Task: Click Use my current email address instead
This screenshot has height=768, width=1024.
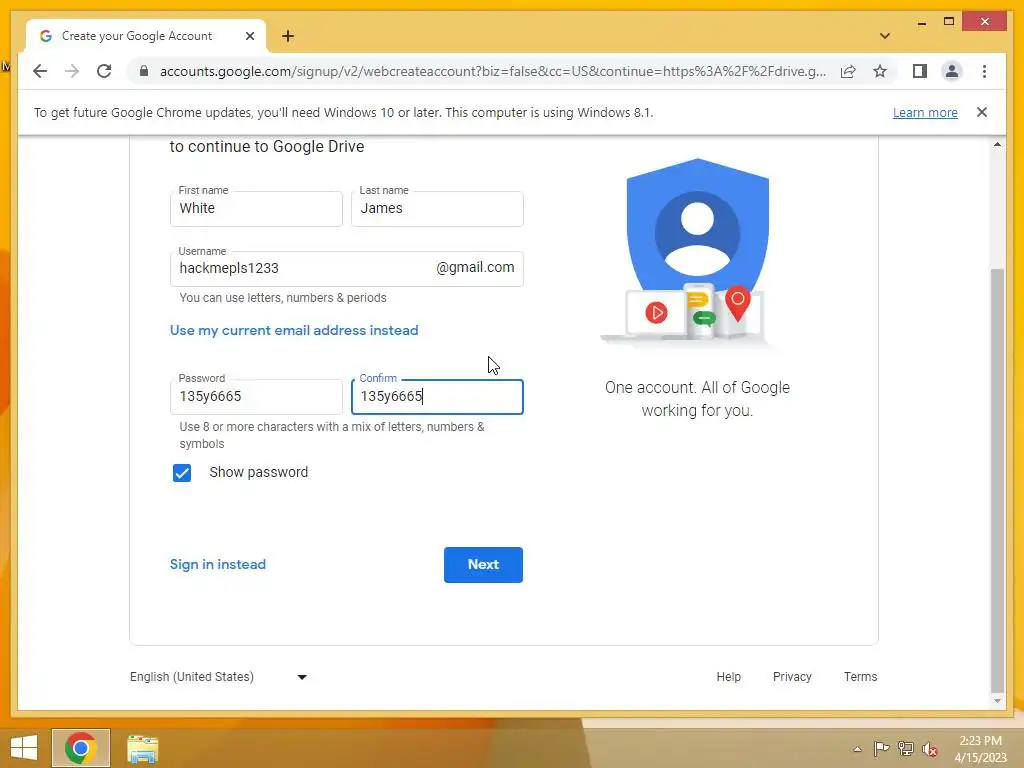Action: tap(294, 330)
